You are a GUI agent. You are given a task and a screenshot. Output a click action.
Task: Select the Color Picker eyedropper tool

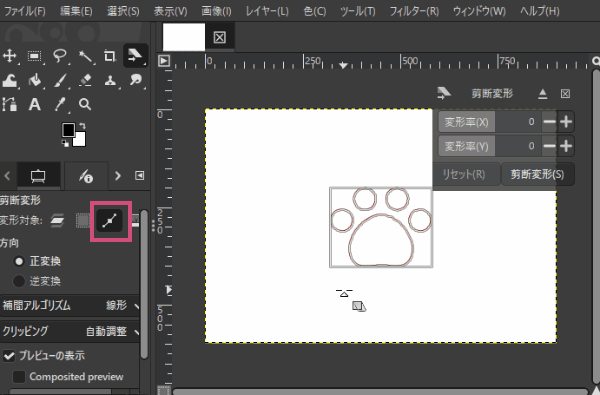(60, 104)
